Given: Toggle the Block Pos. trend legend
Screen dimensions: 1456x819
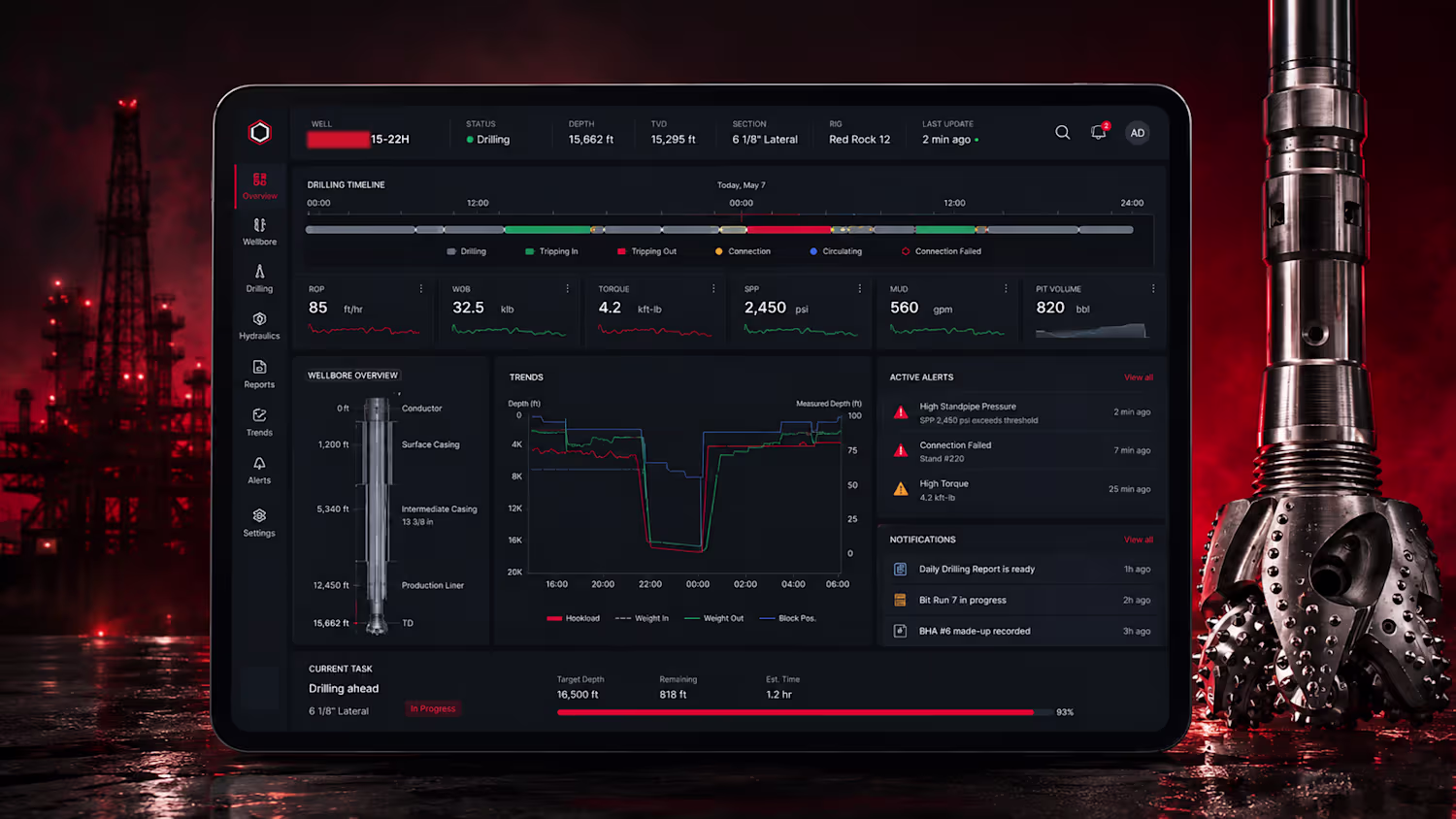Looking at the screenshot, I should coord(788,618).
